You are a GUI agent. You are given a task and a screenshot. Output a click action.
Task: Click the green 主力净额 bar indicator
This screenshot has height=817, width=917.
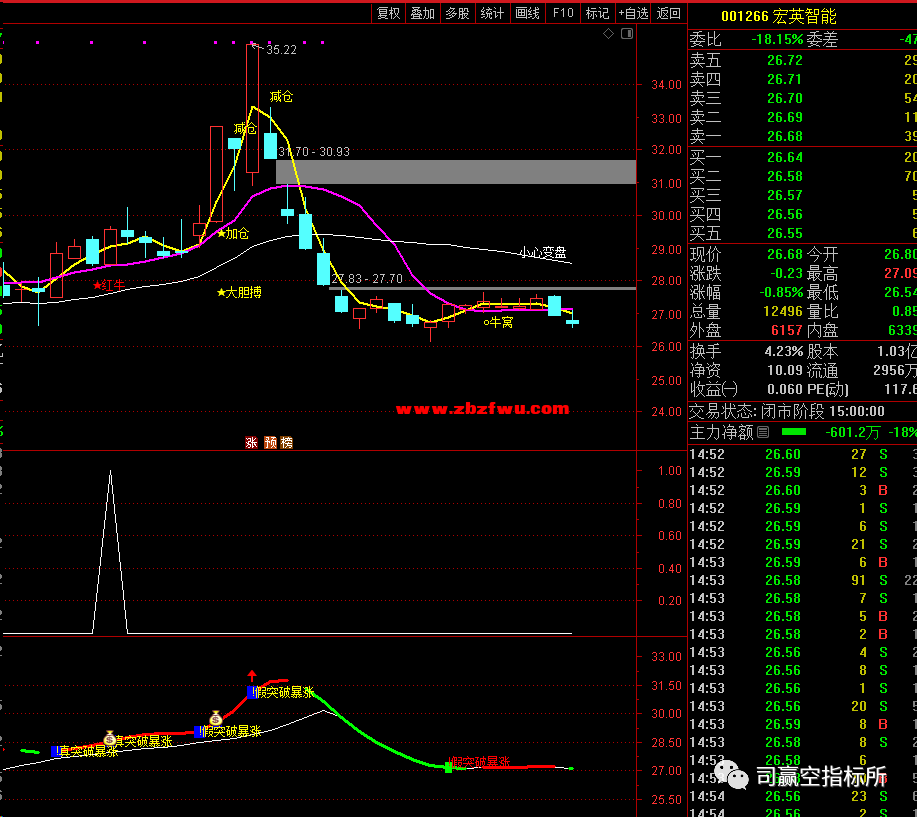[794, 432]
